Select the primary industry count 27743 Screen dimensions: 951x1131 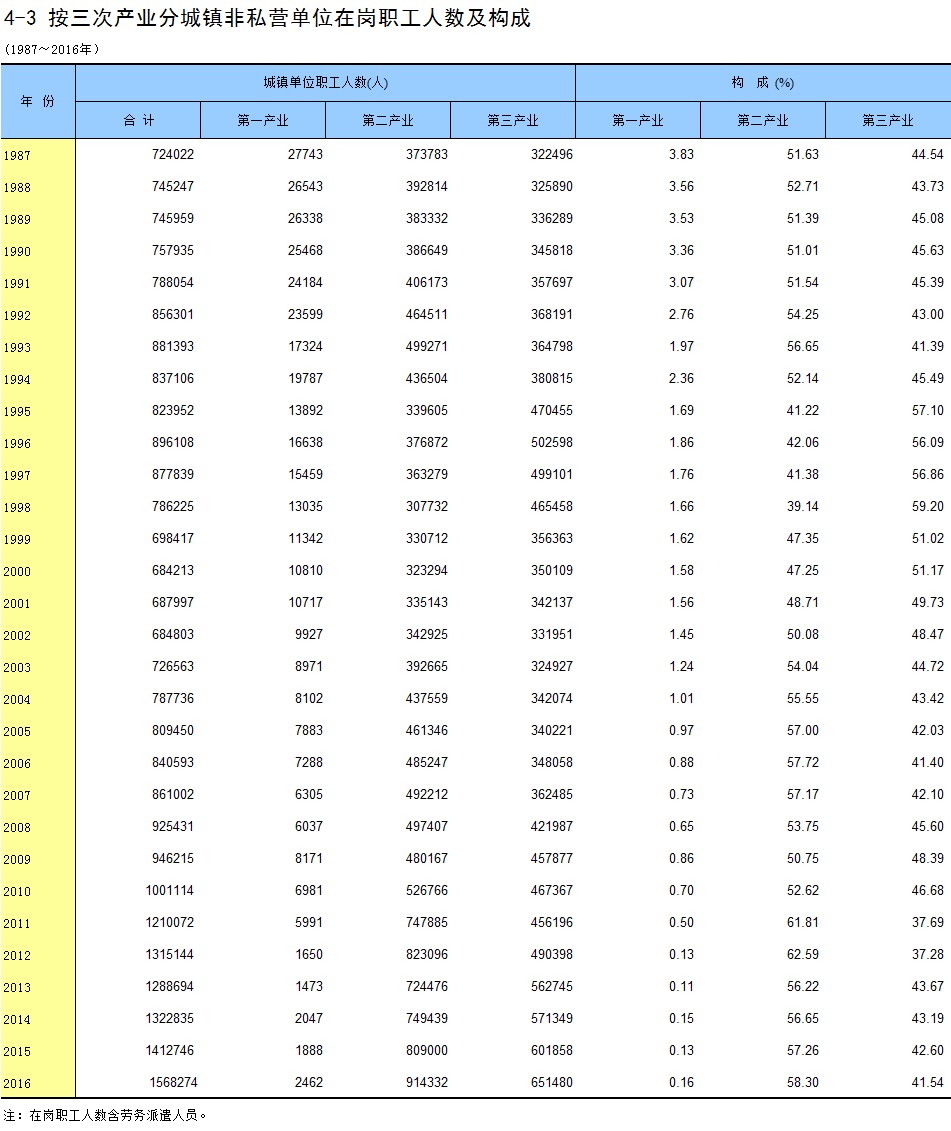[305, 154]
